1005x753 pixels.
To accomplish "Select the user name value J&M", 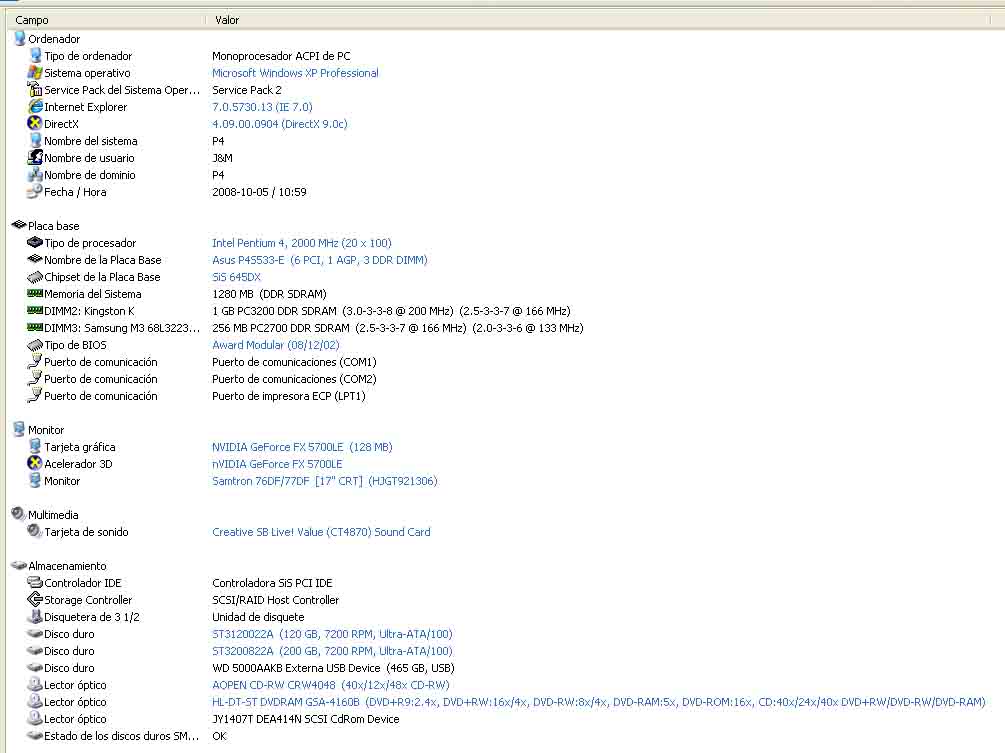I will pos(222,158).
